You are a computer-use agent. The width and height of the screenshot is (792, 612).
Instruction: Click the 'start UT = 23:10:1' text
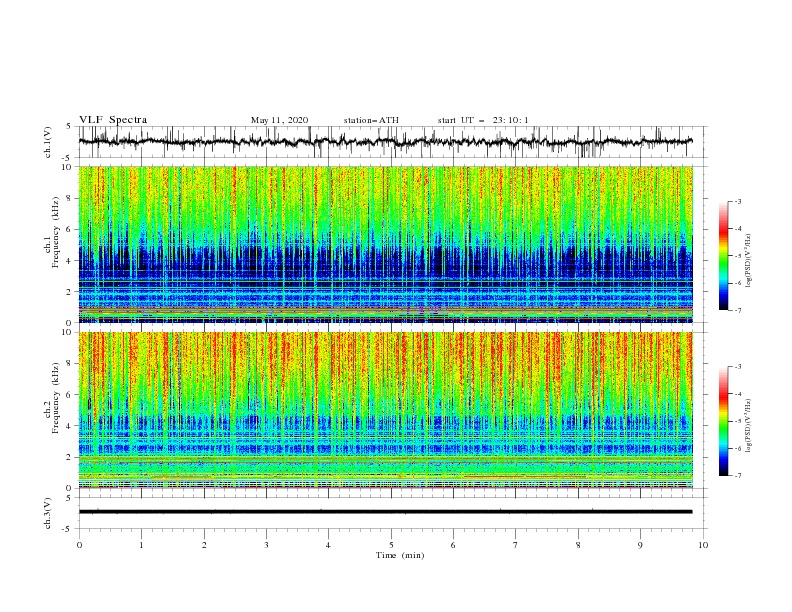[x=483, y=120]
